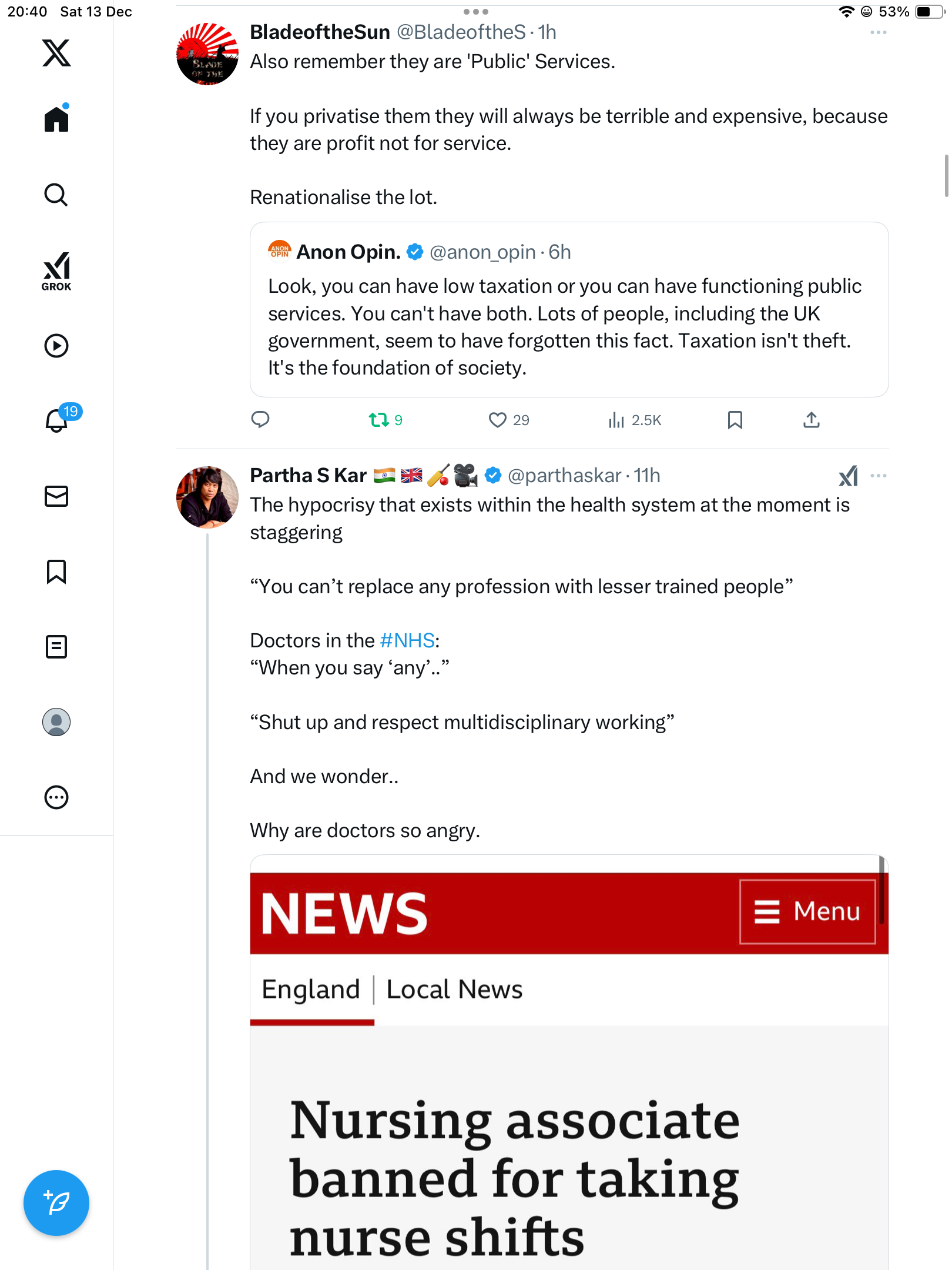Go to Home feed icon
Viewport: 952px width, 1270px height.
(56, 119)
